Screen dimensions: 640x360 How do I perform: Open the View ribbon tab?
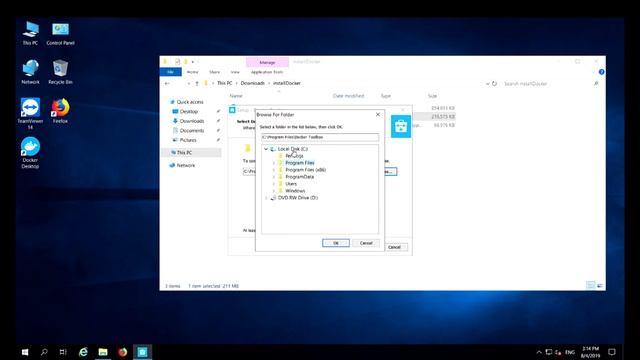point(235,72)
